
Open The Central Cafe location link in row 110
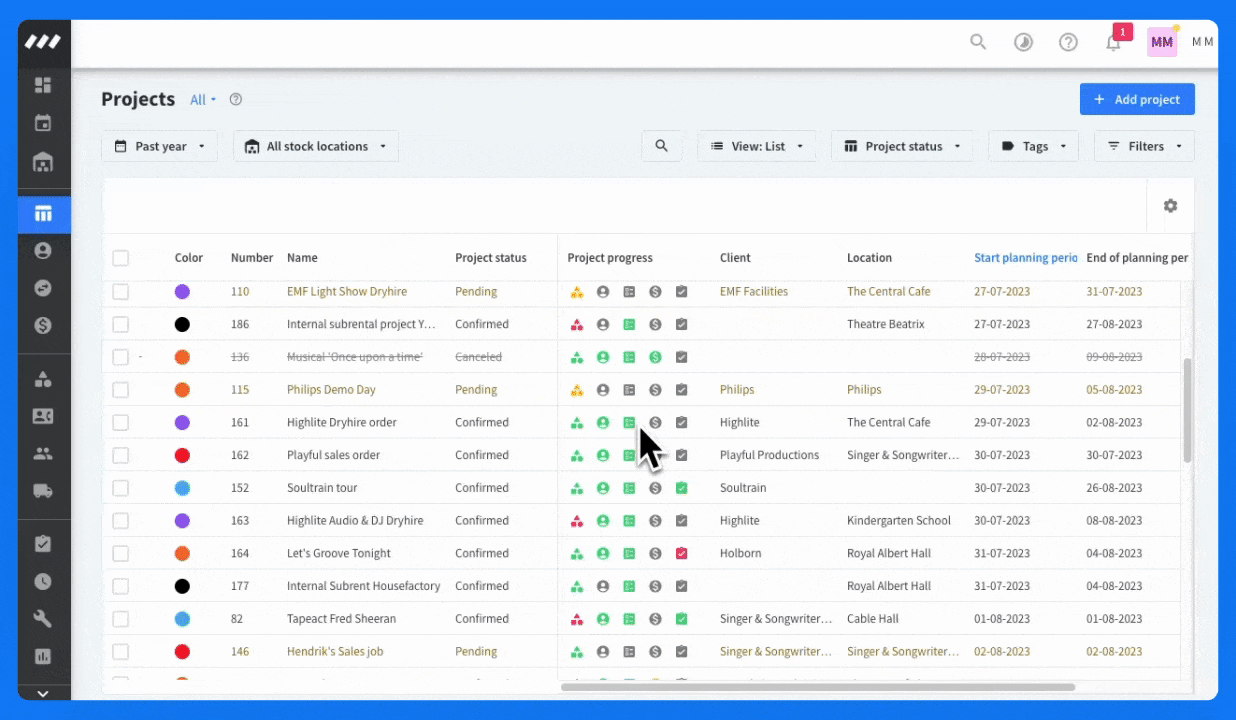click(889, 292)
